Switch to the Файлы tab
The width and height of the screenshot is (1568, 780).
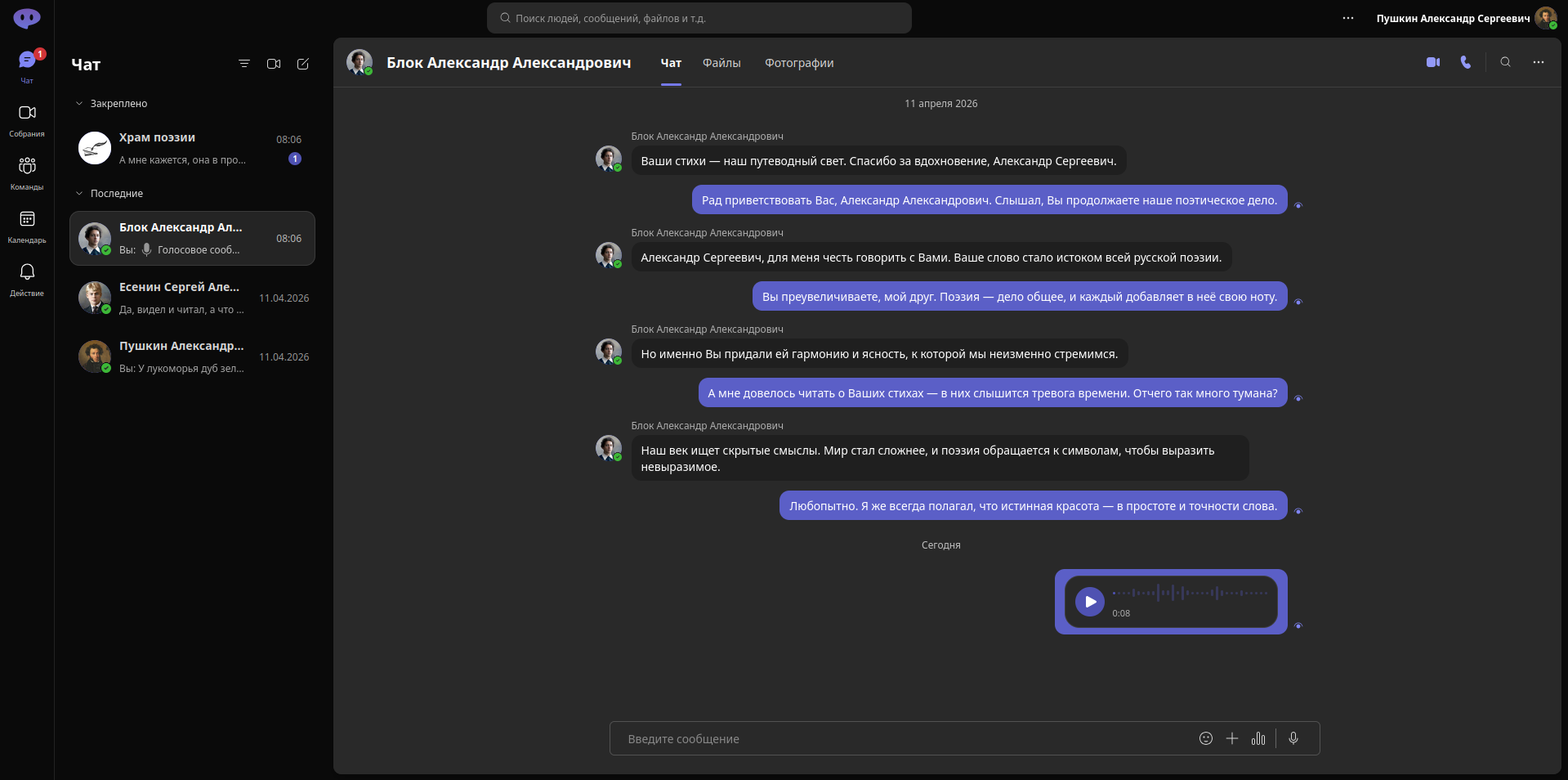(x=721, y=63)
